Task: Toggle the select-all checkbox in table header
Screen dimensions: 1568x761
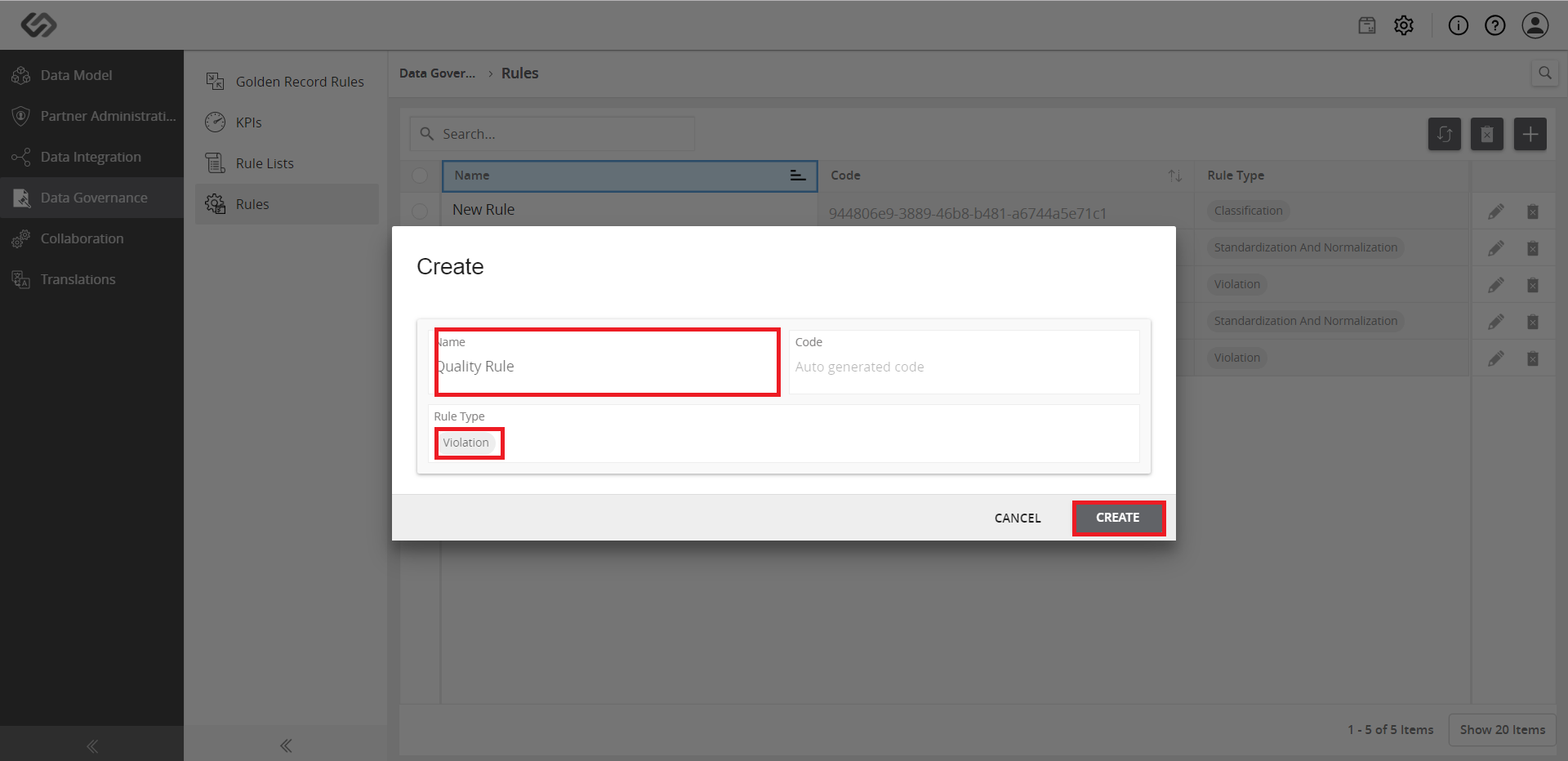Action: point(420,176)
